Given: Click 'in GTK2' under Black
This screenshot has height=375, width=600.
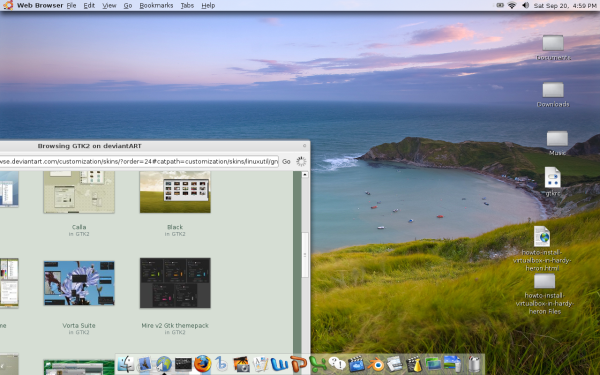Looking at the screenshot, I should 175,234.
